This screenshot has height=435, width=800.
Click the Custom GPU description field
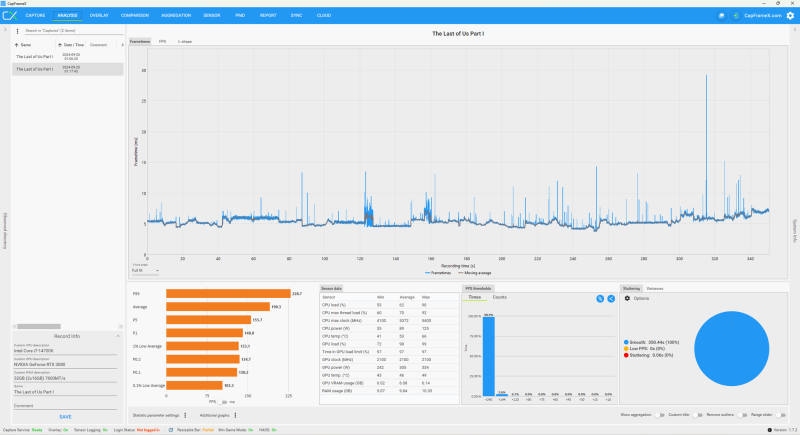(65, 363)
